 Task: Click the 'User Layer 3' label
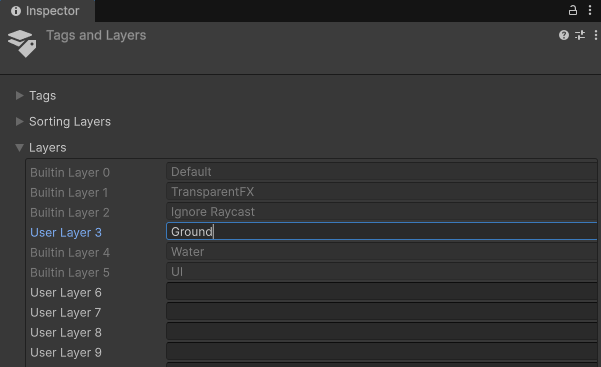pyautogui.click(x=66, y=233)
